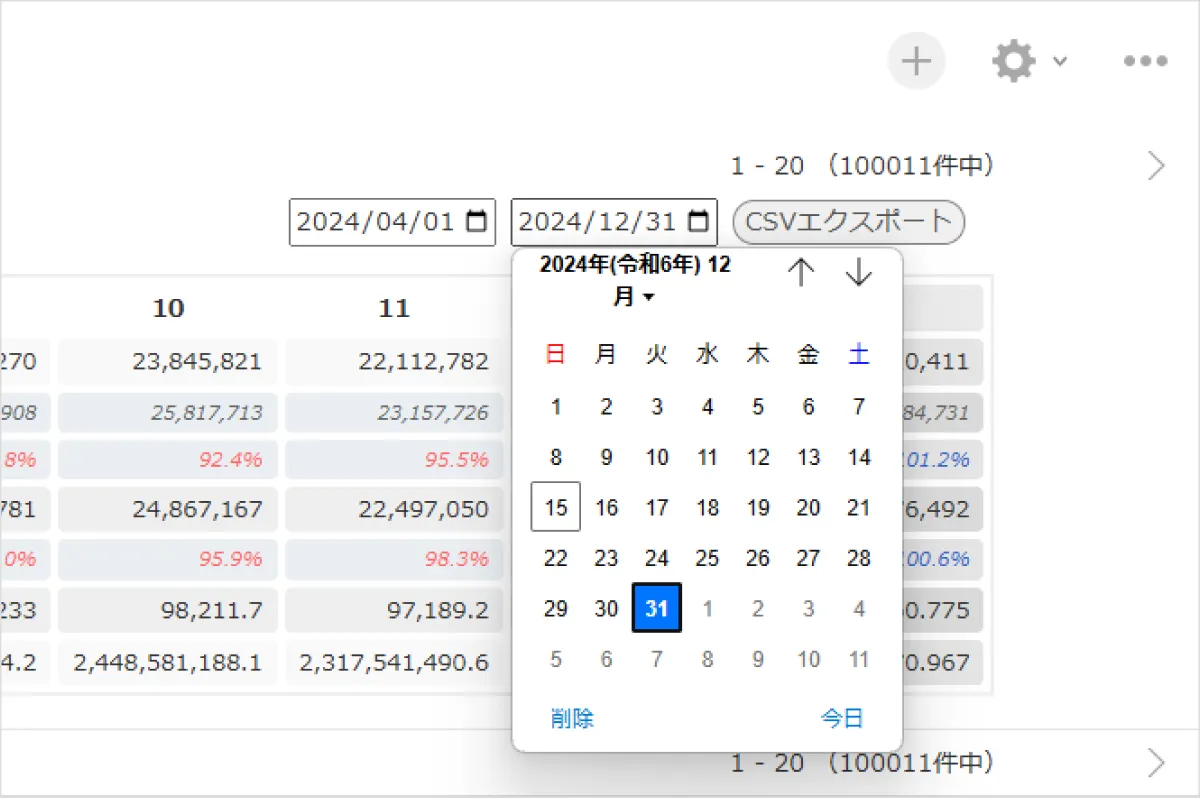Click the 2024/04/01 start date field
This screenshot has width=1200, height=798.
click(x=392, y=222)
